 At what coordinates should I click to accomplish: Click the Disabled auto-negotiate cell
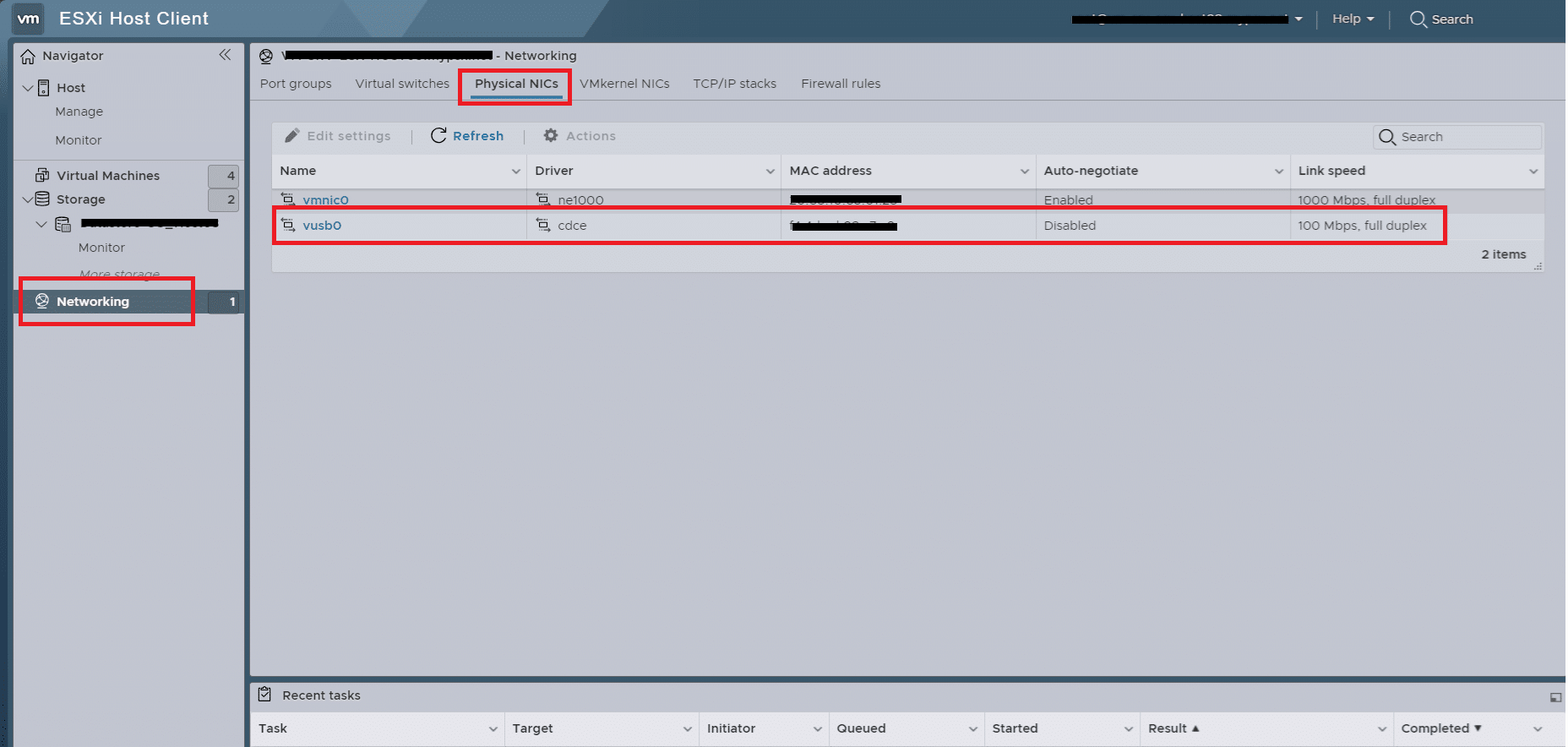[1070, 226]
